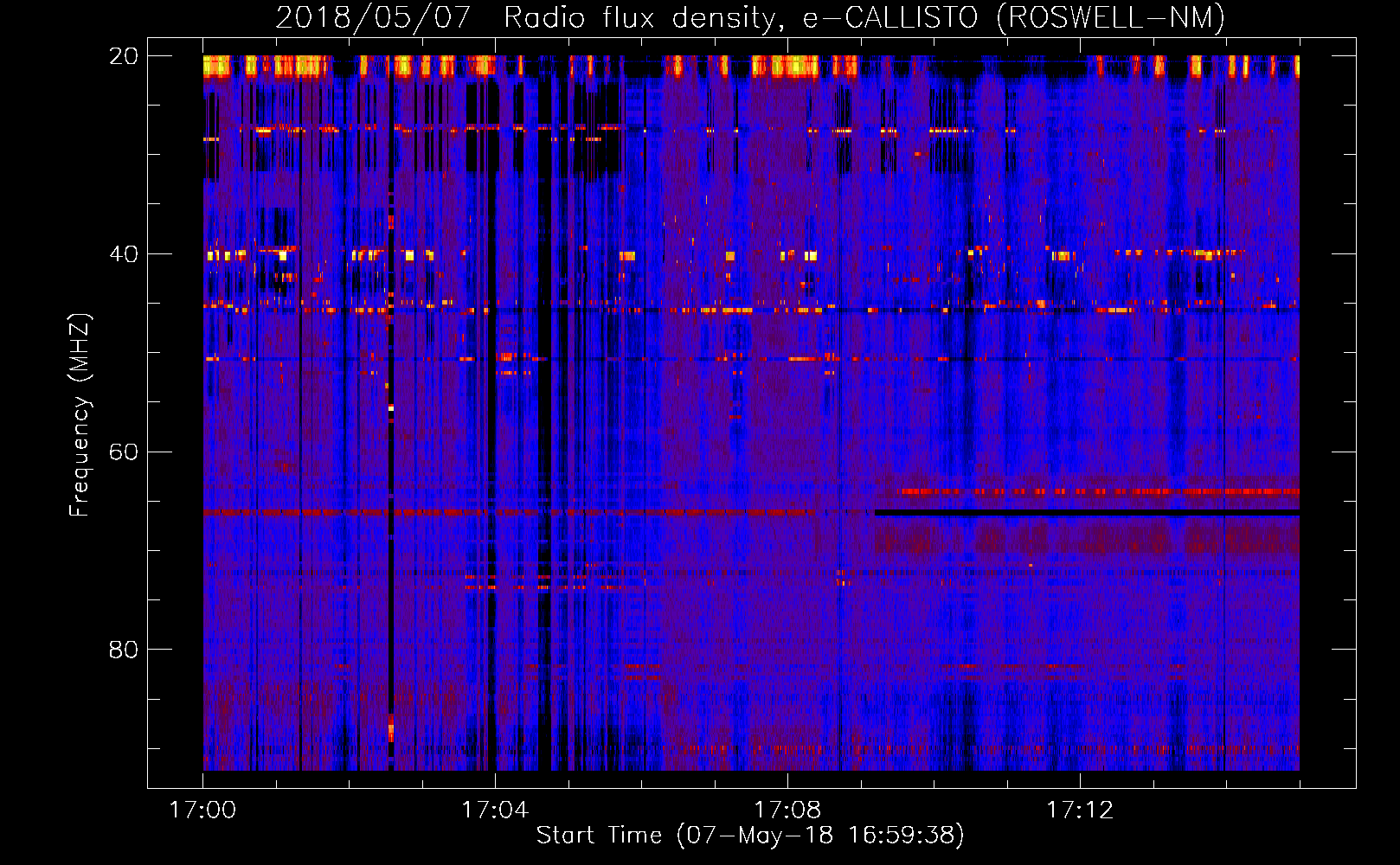Click the 20 frequency tick label
1400x865 pixels.
[x=124, y=56]
